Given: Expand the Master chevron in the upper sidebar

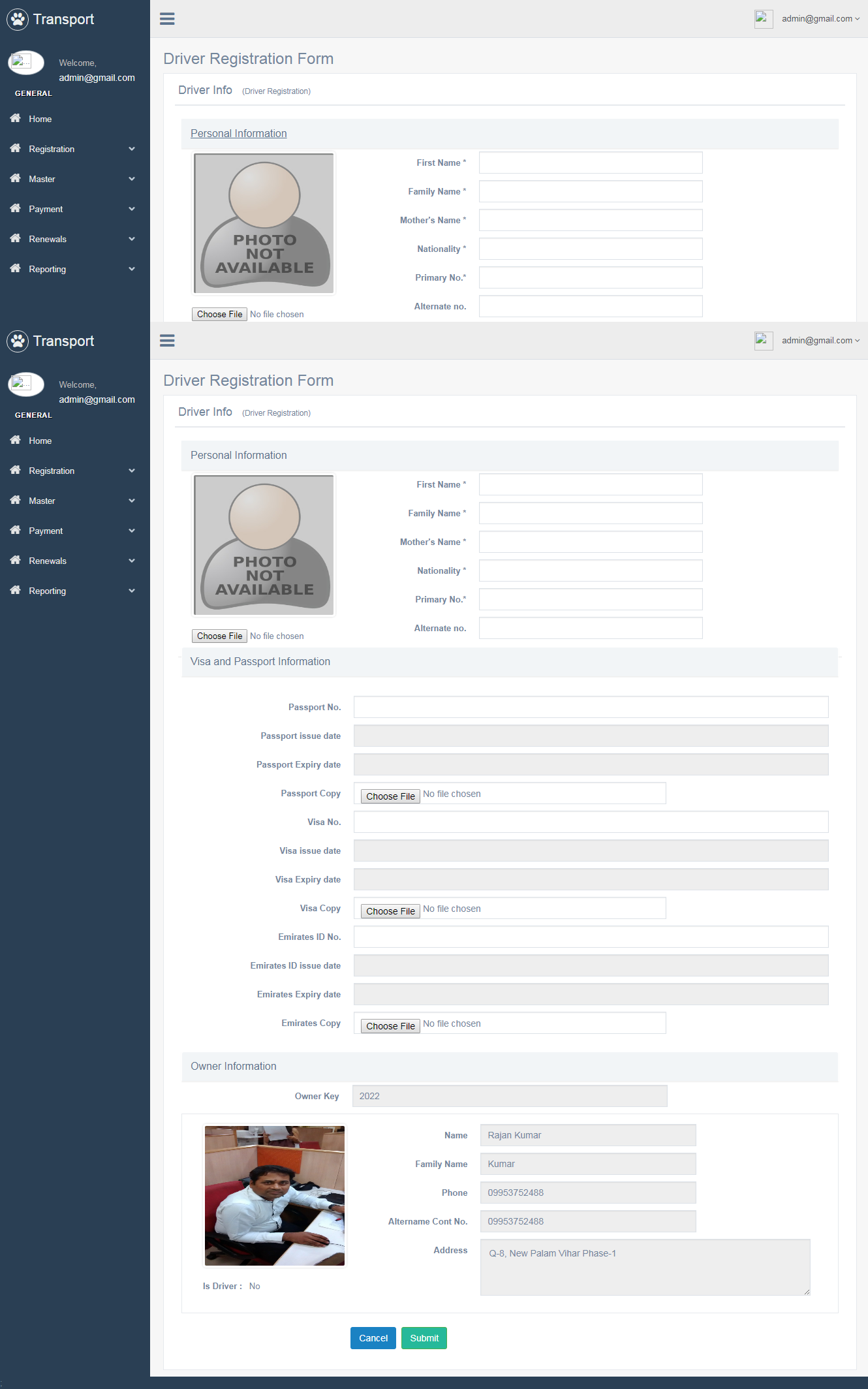Looking at the screenshot, I should point(132,179).
